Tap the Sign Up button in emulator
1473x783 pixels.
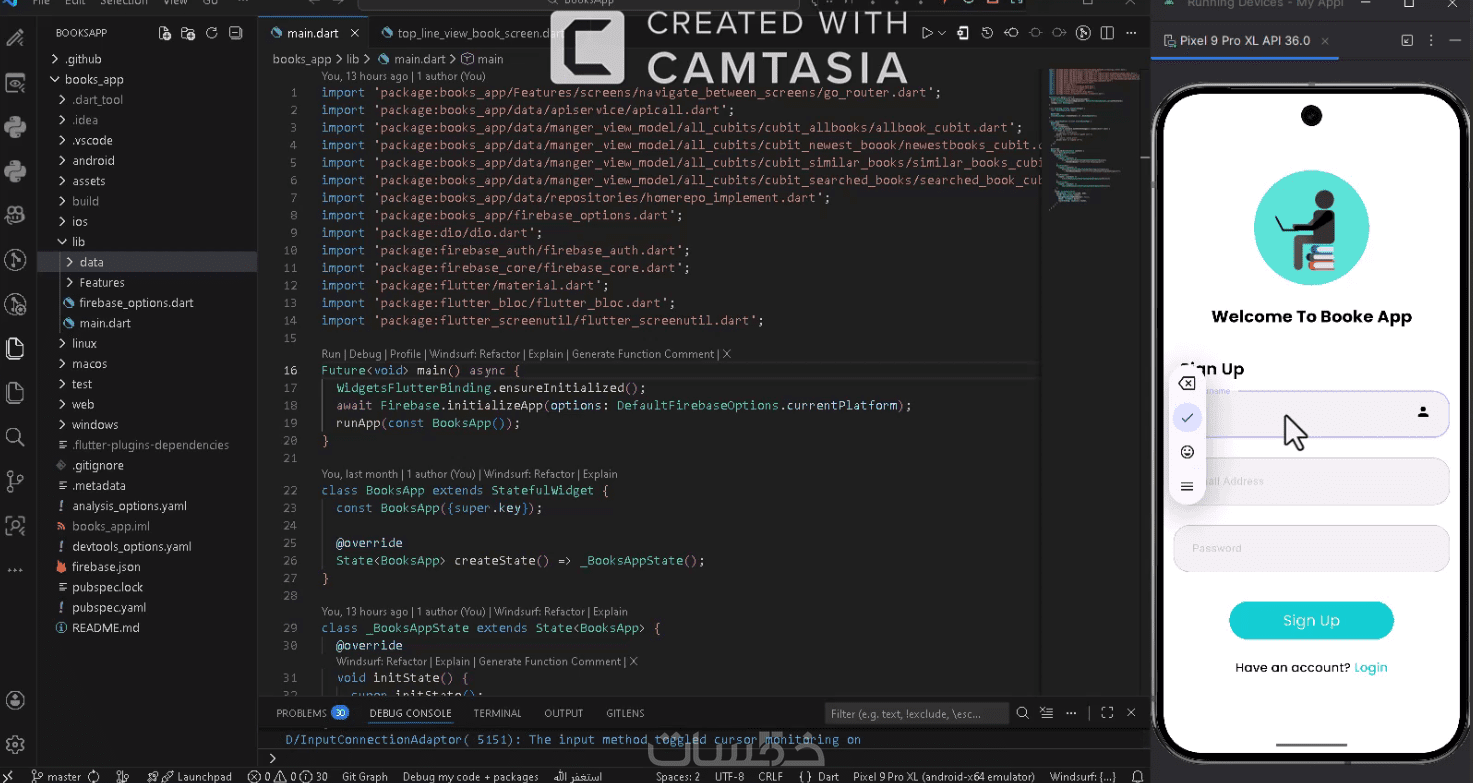(x=1311, y=620)
